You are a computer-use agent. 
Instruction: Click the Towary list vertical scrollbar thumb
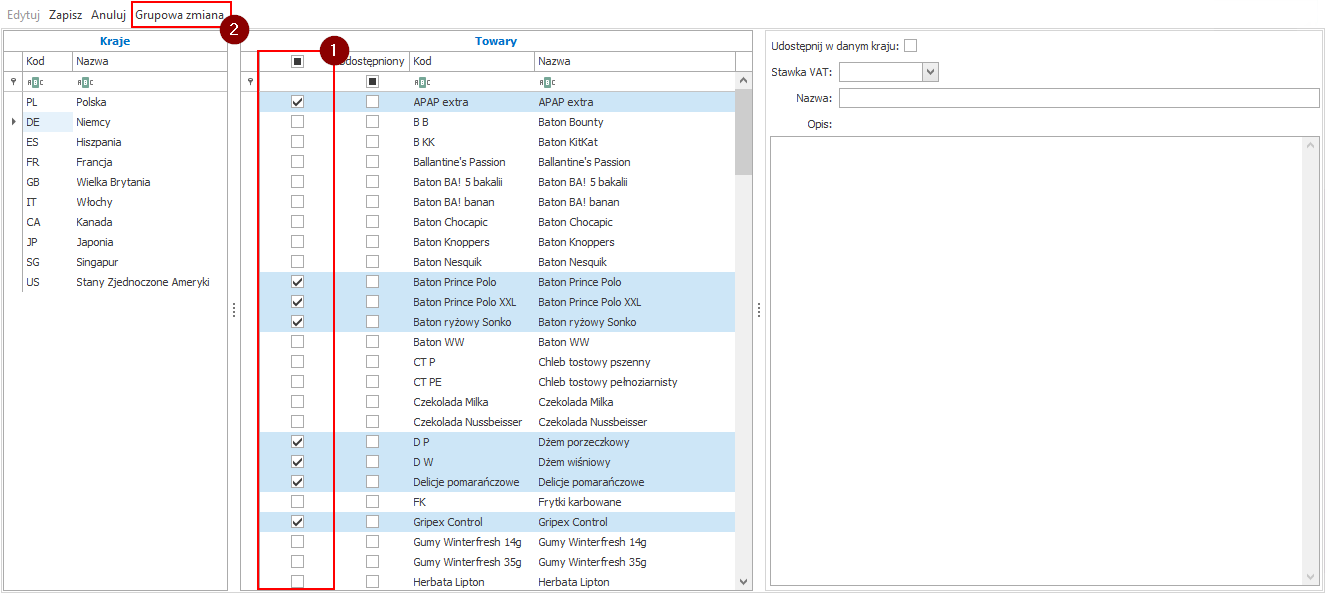(743, 132)
